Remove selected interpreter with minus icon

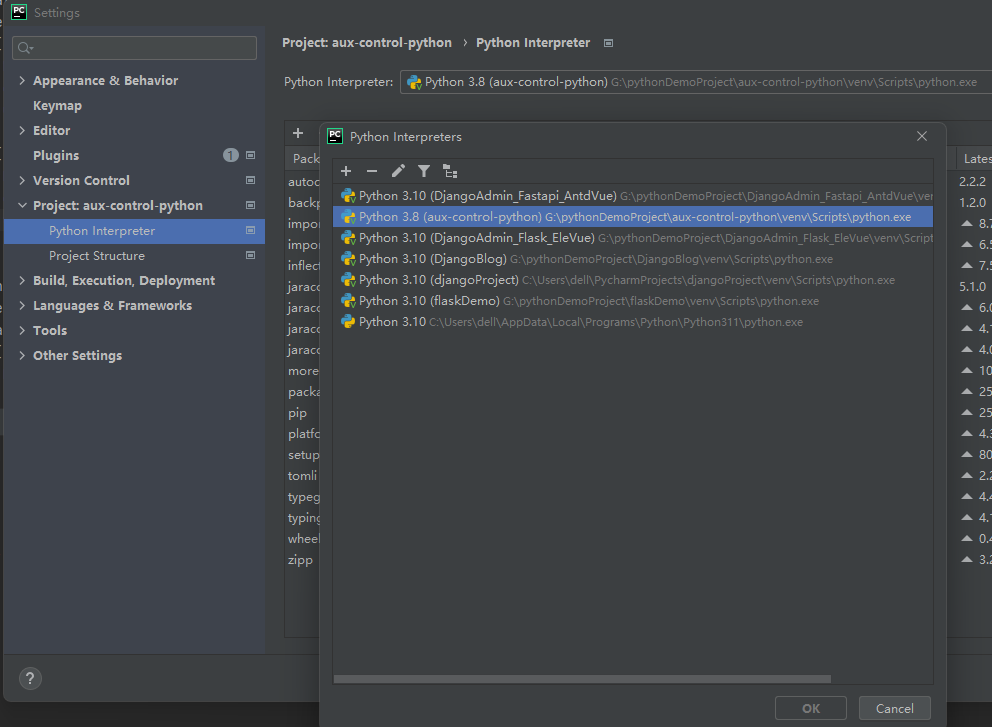pos(372,171)
